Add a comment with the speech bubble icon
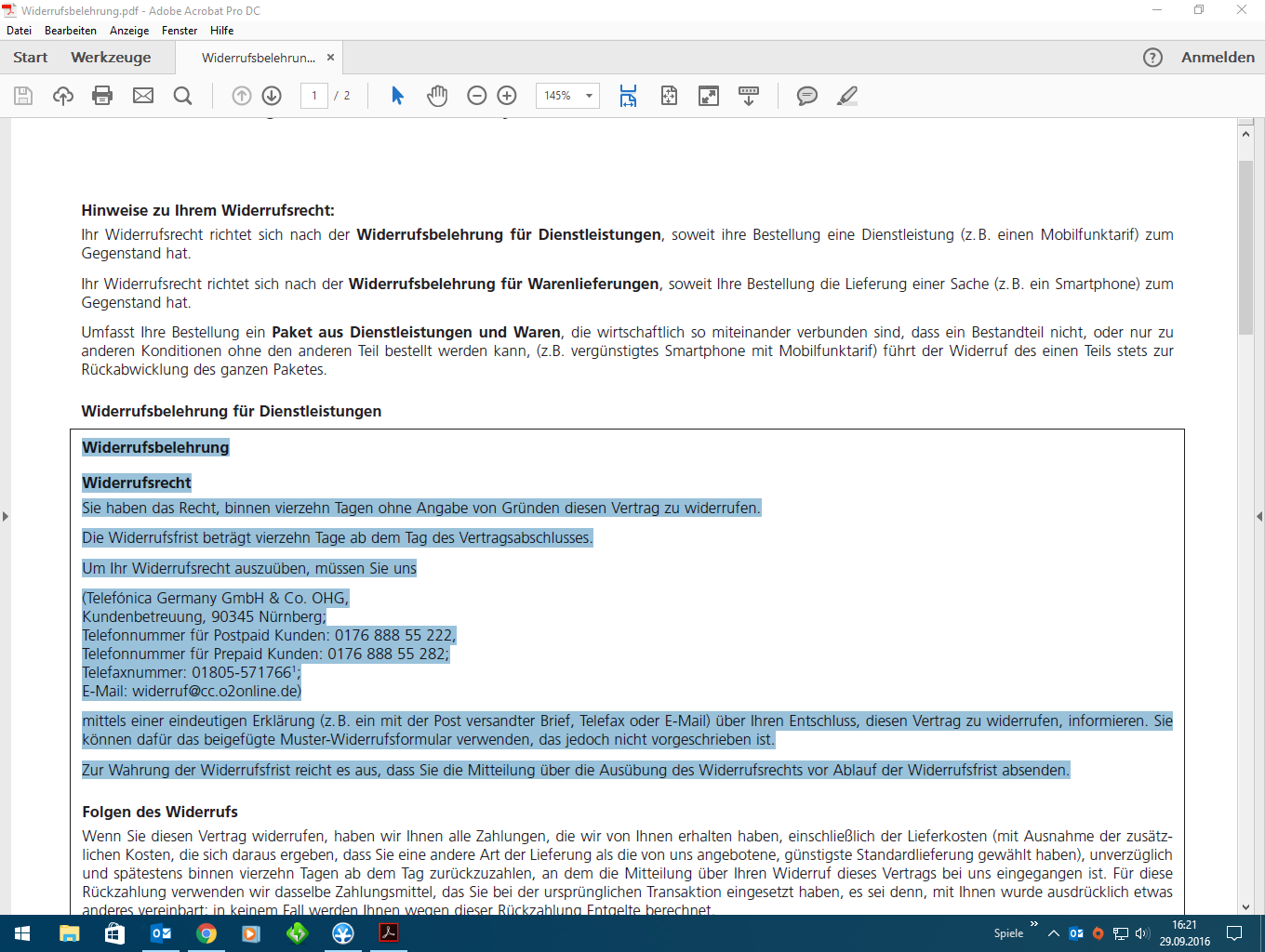The image size is (1265, 952). pyautogui.click(x=807, y=96)
